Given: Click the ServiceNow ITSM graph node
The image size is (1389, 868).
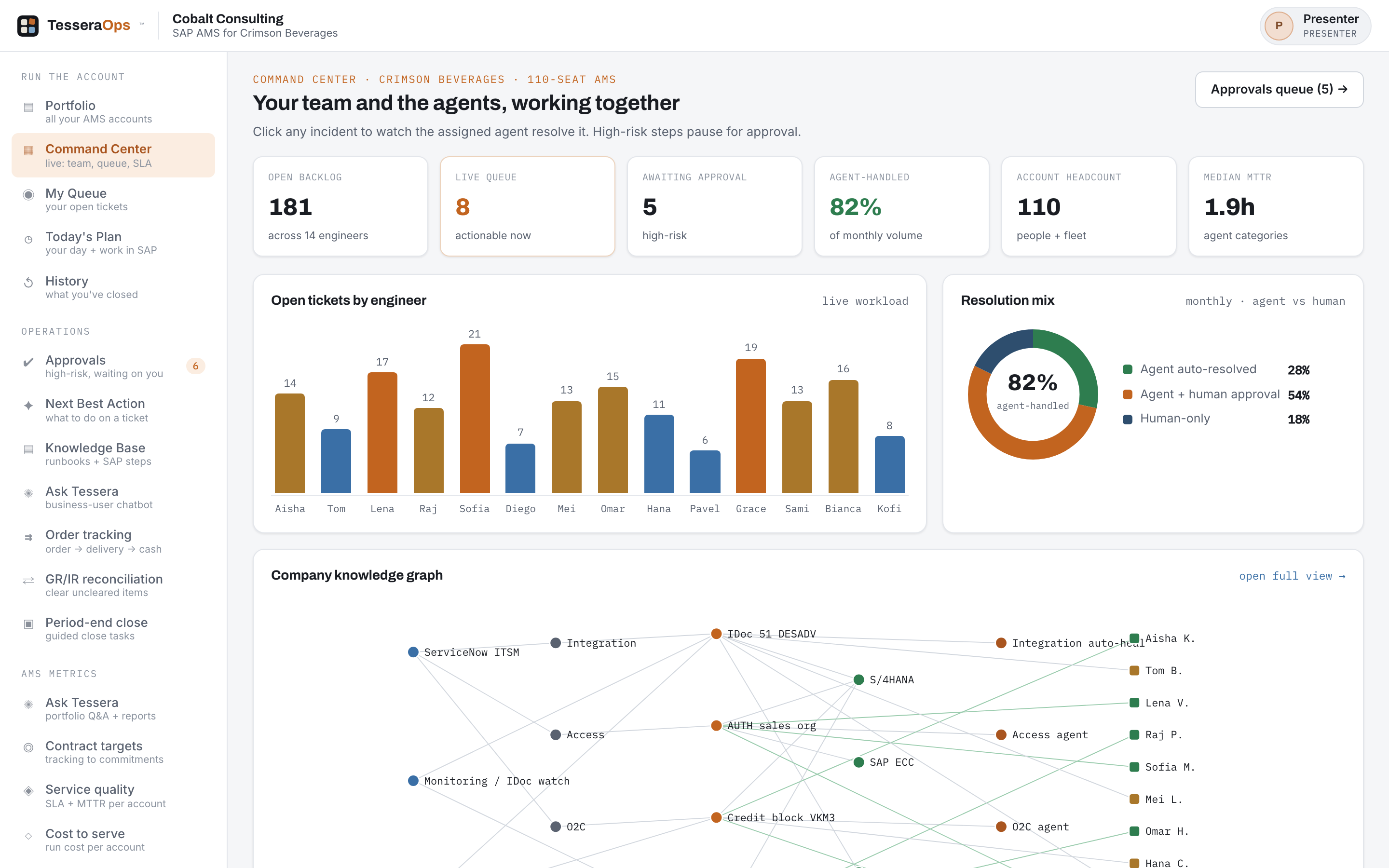Looking at the screenshot, I should pyautogui.click(x=413, y=652).
